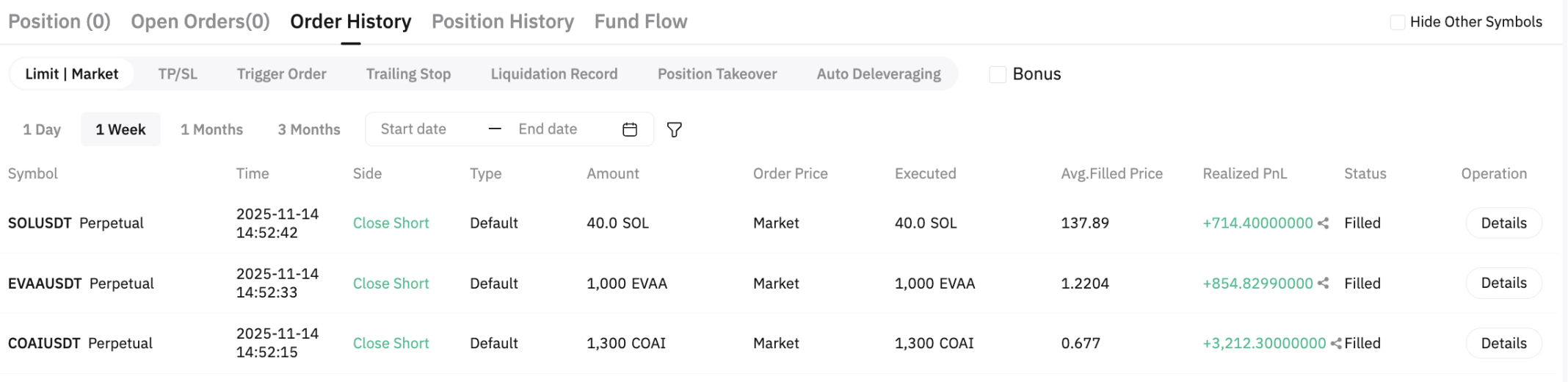Share the COAIUSDT realized PnL

coord(1336,344)
